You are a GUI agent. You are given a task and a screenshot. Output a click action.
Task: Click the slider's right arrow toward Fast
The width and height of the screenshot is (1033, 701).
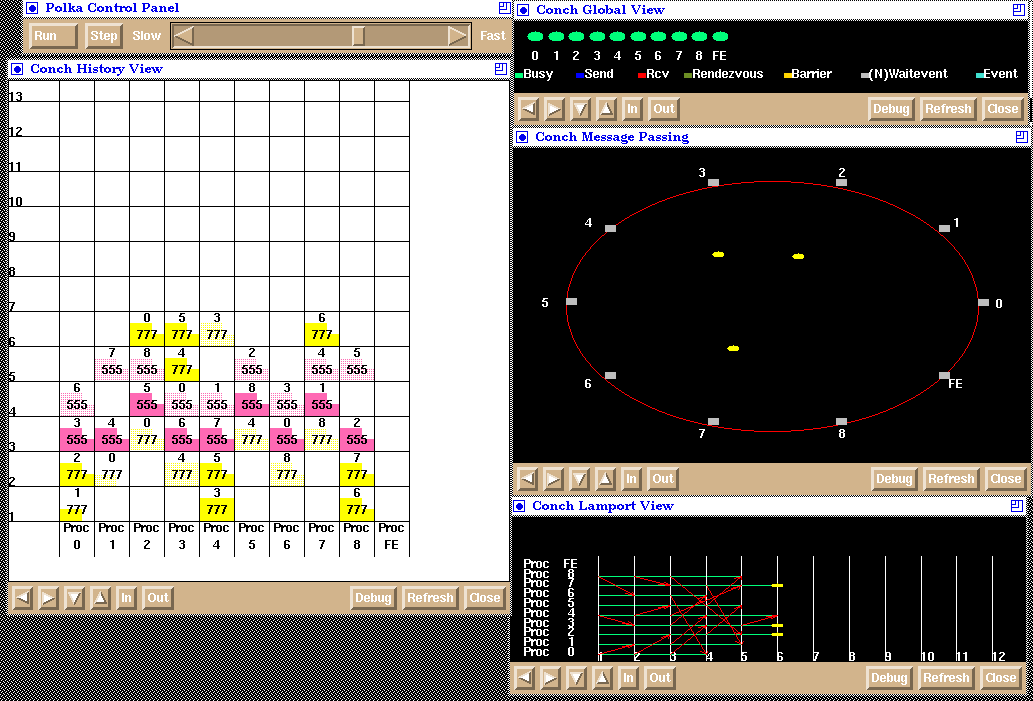coord(458,36)
